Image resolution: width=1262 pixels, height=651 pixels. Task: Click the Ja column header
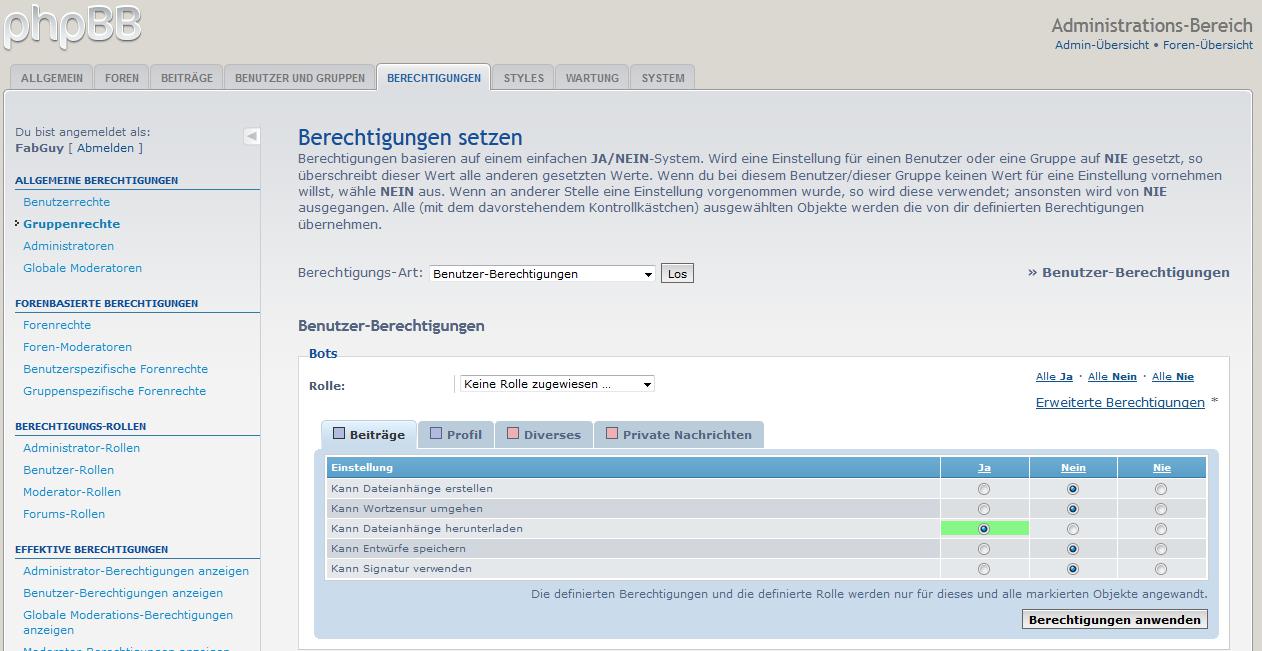pos(984,468)
